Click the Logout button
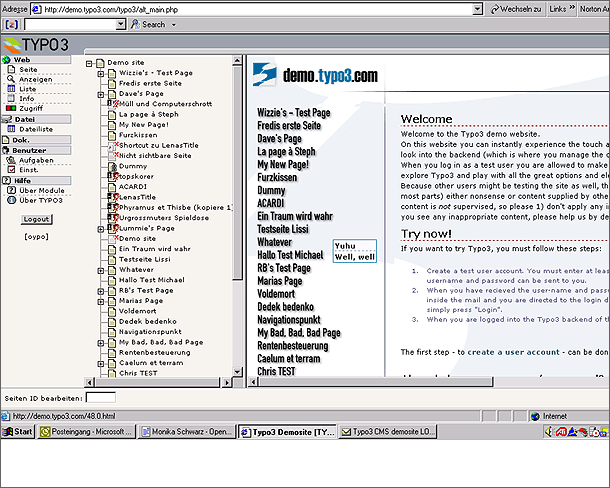Screen dimensions: 610x488 pyautogui.click(x=36, y=219)
